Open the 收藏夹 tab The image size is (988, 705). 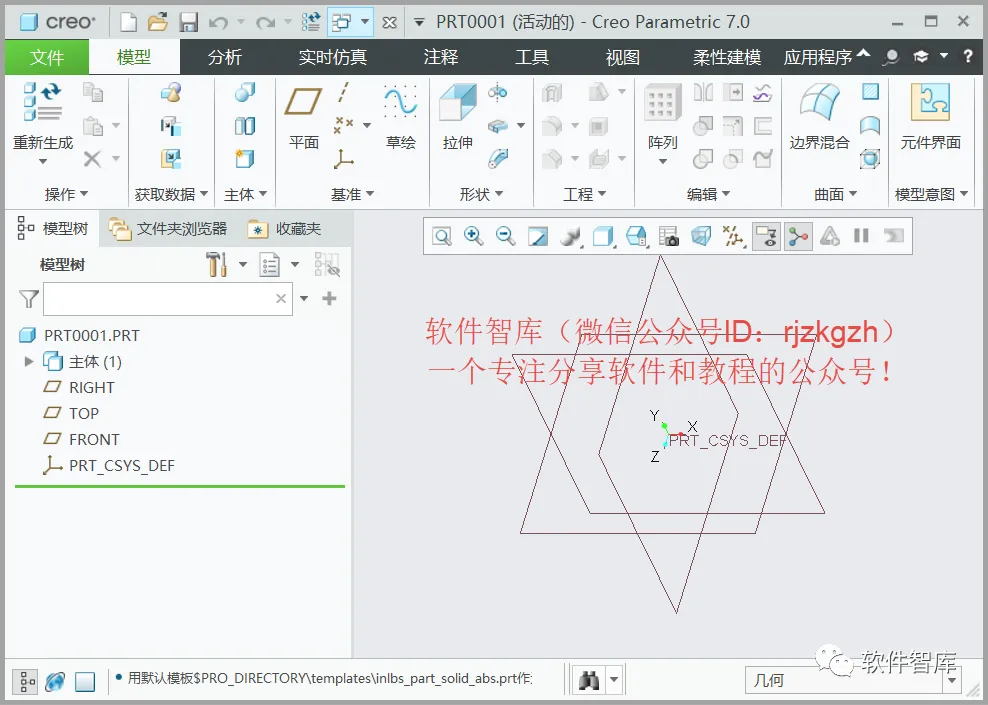pos(284,229)
